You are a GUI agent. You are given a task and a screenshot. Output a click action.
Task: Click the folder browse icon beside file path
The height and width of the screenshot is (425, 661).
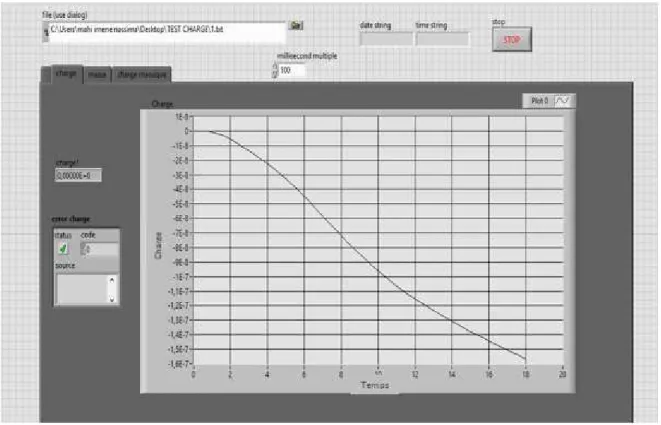(296, 25)
